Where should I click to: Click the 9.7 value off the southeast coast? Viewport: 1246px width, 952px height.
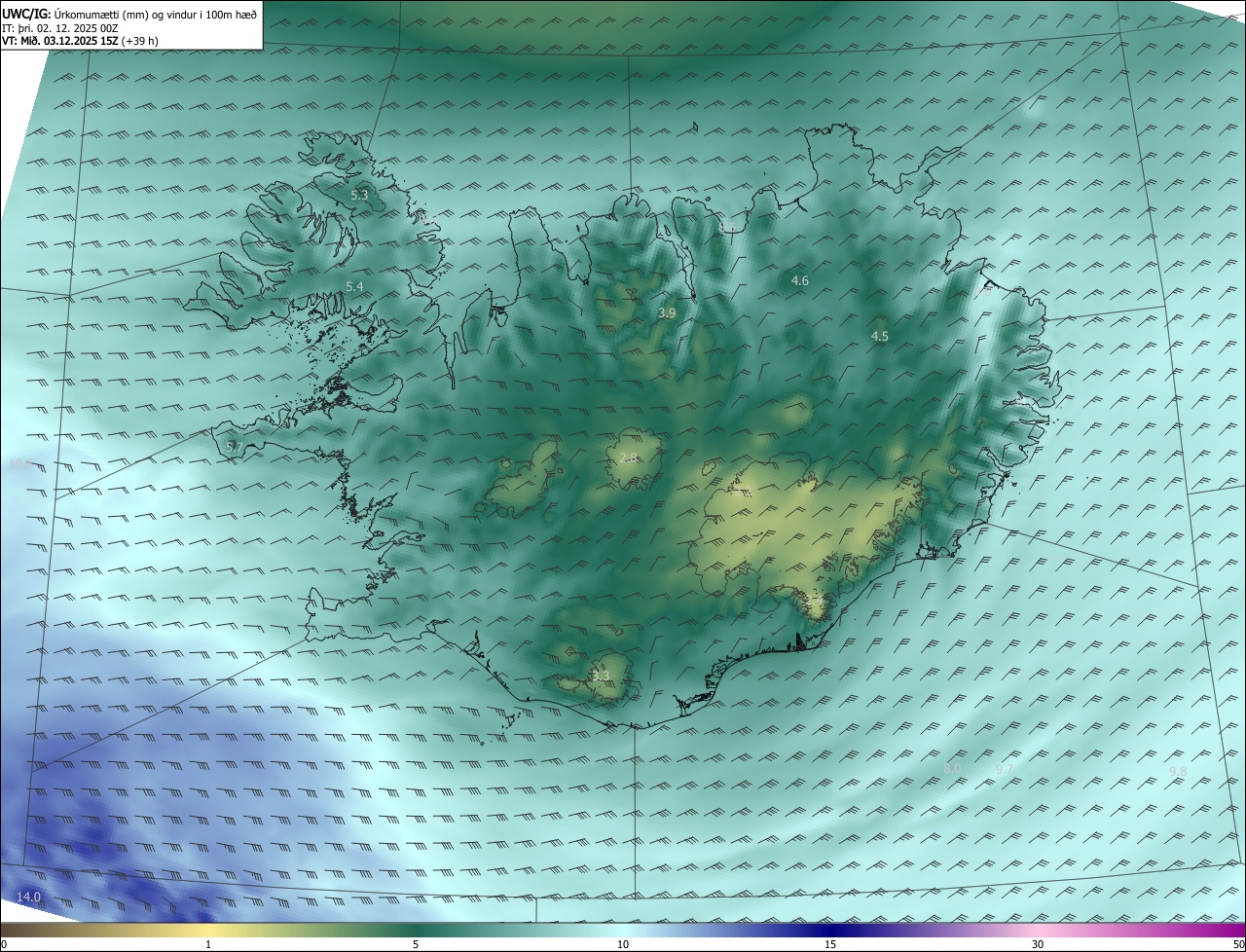1005,769
